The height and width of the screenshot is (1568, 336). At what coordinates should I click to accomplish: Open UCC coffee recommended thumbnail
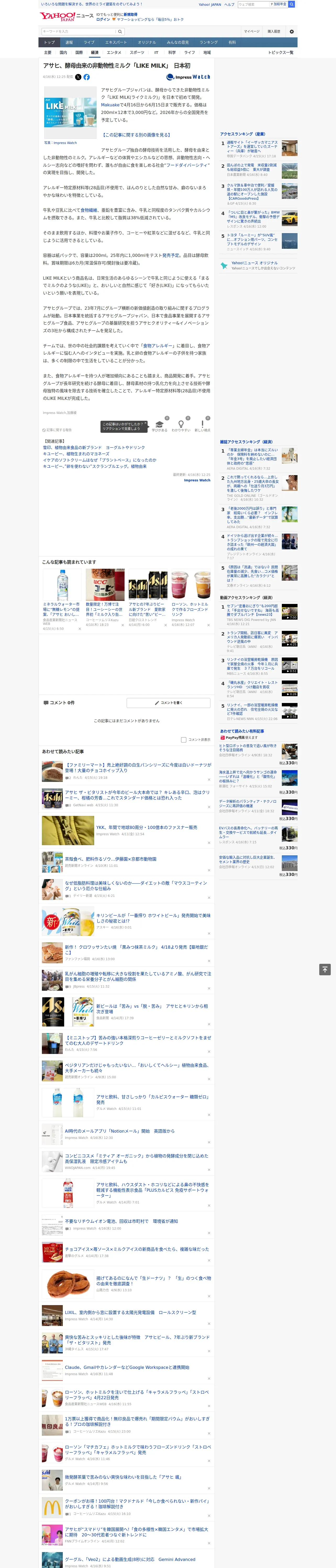[x=105, y=585]
